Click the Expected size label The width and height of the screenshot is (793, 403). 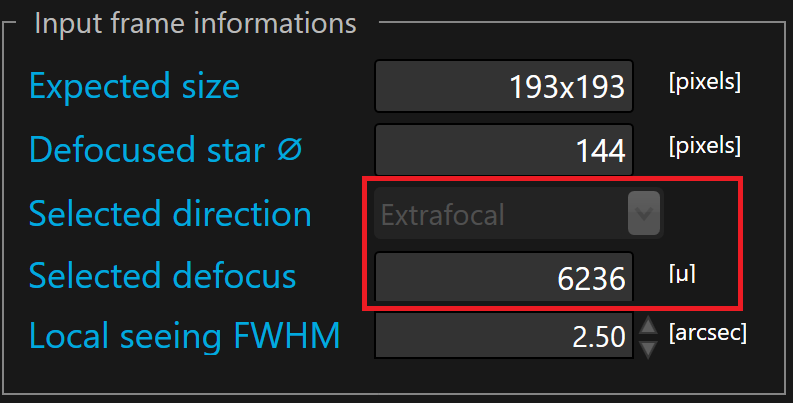pyautogui.click(x=134, y=86)
